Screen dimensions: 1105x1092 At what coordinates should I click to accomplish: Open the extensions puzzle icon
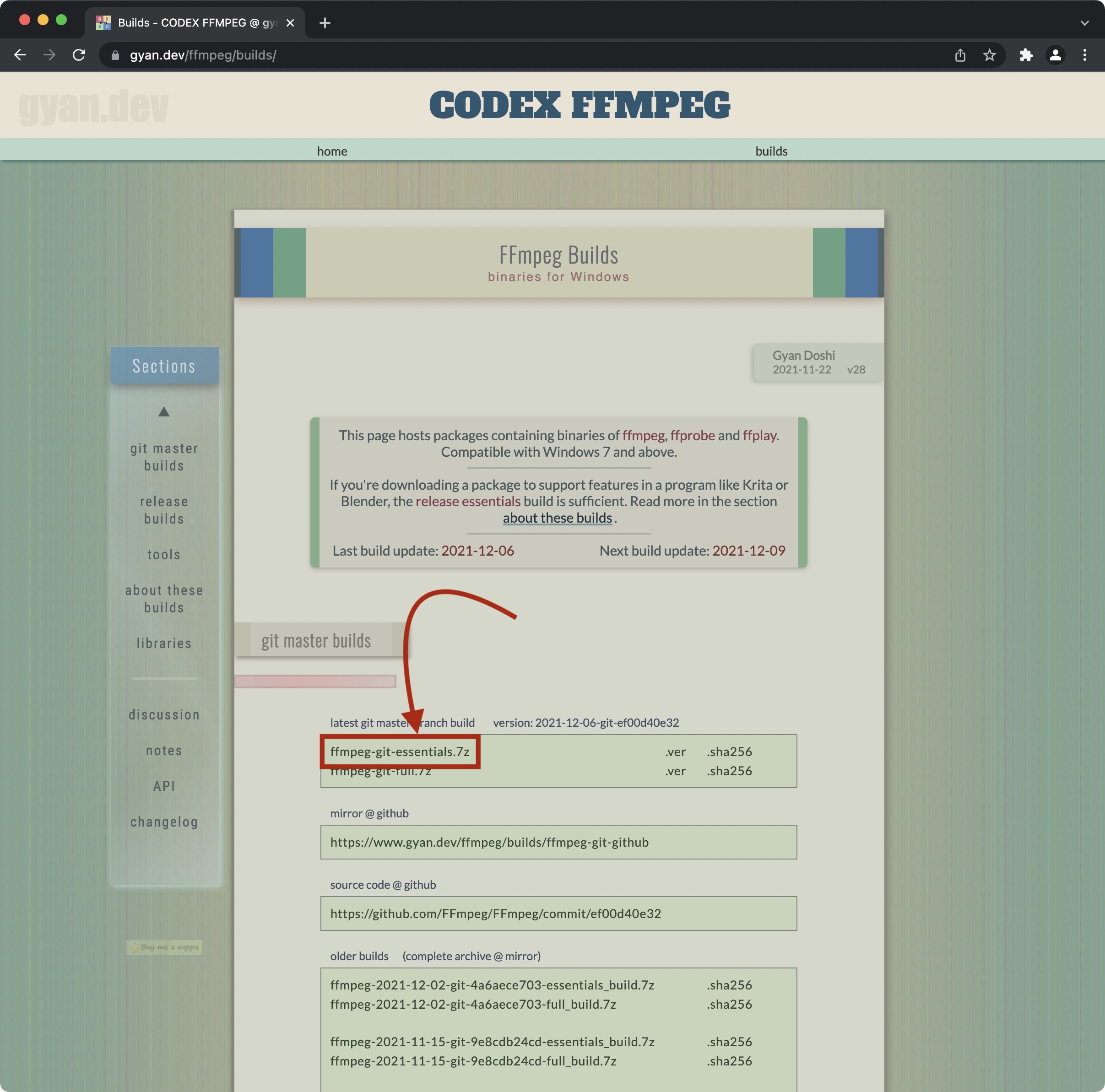pyautogui.click(x=1026, y=55)
